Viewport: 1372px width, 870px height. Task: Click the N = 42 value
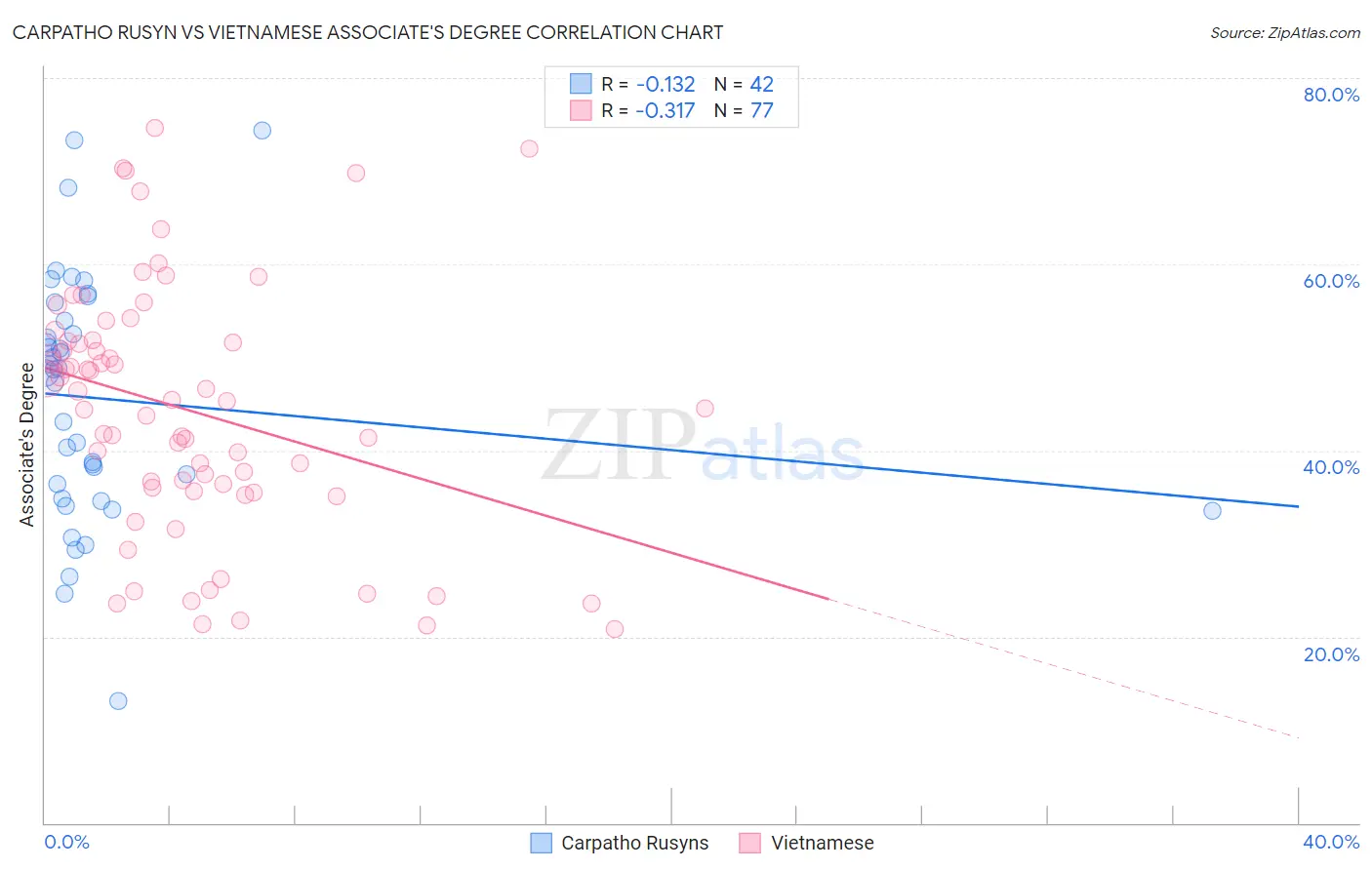click(x=744, y=84)
